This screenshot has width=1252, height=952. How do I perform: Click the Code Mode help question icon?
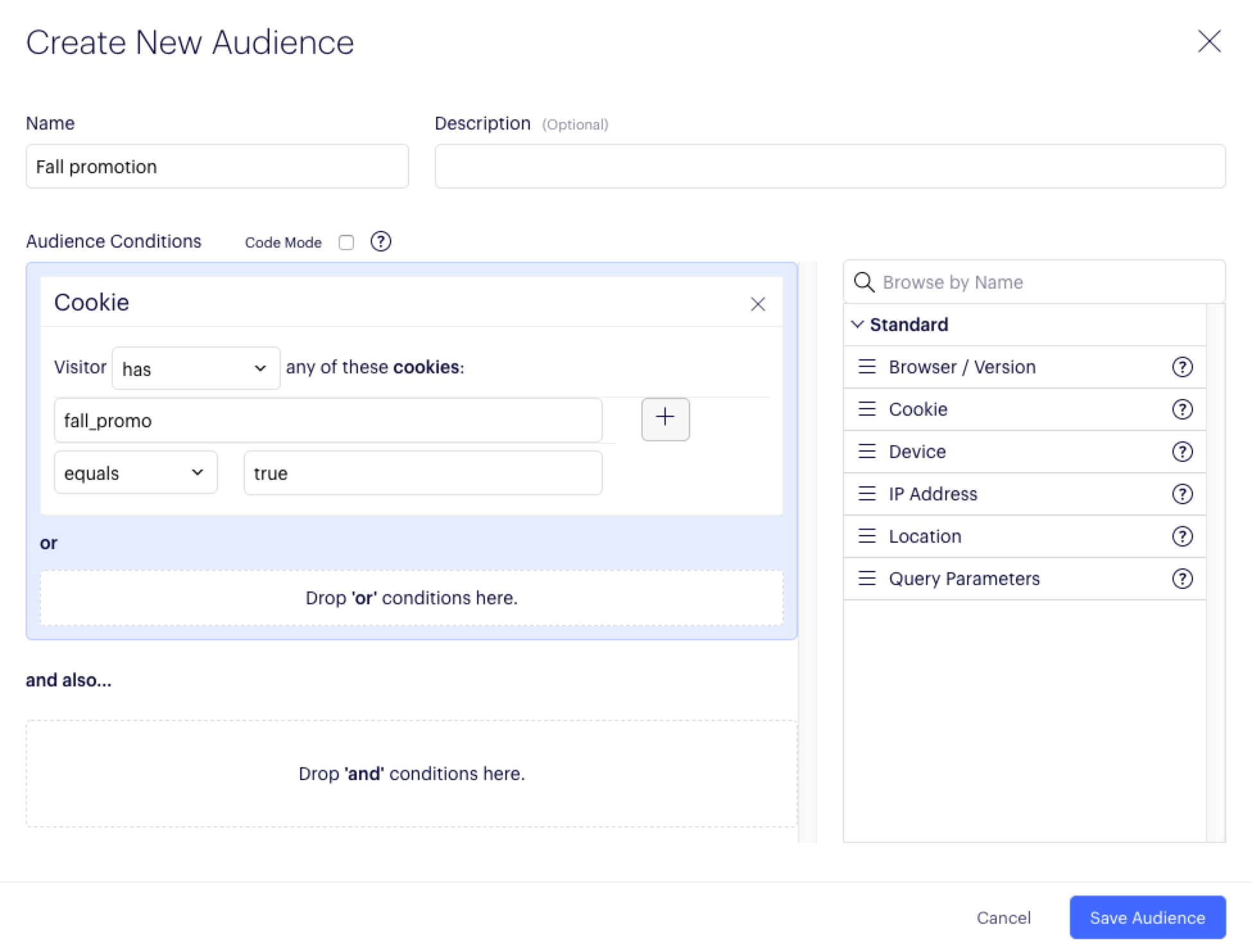380,242
